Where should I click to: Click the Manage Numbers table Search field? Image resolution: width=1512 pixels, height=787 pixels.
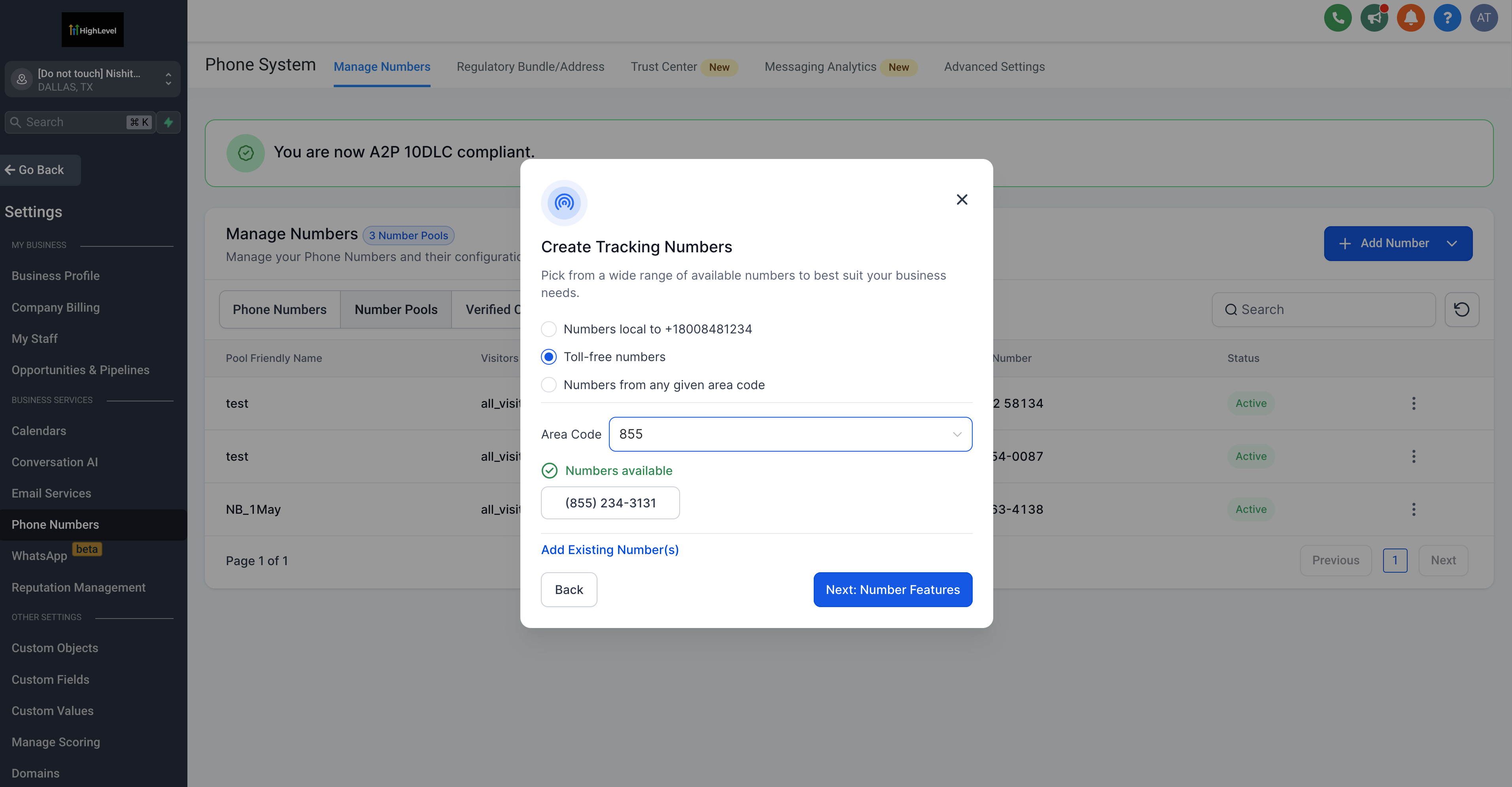[x=1323, y=309]
